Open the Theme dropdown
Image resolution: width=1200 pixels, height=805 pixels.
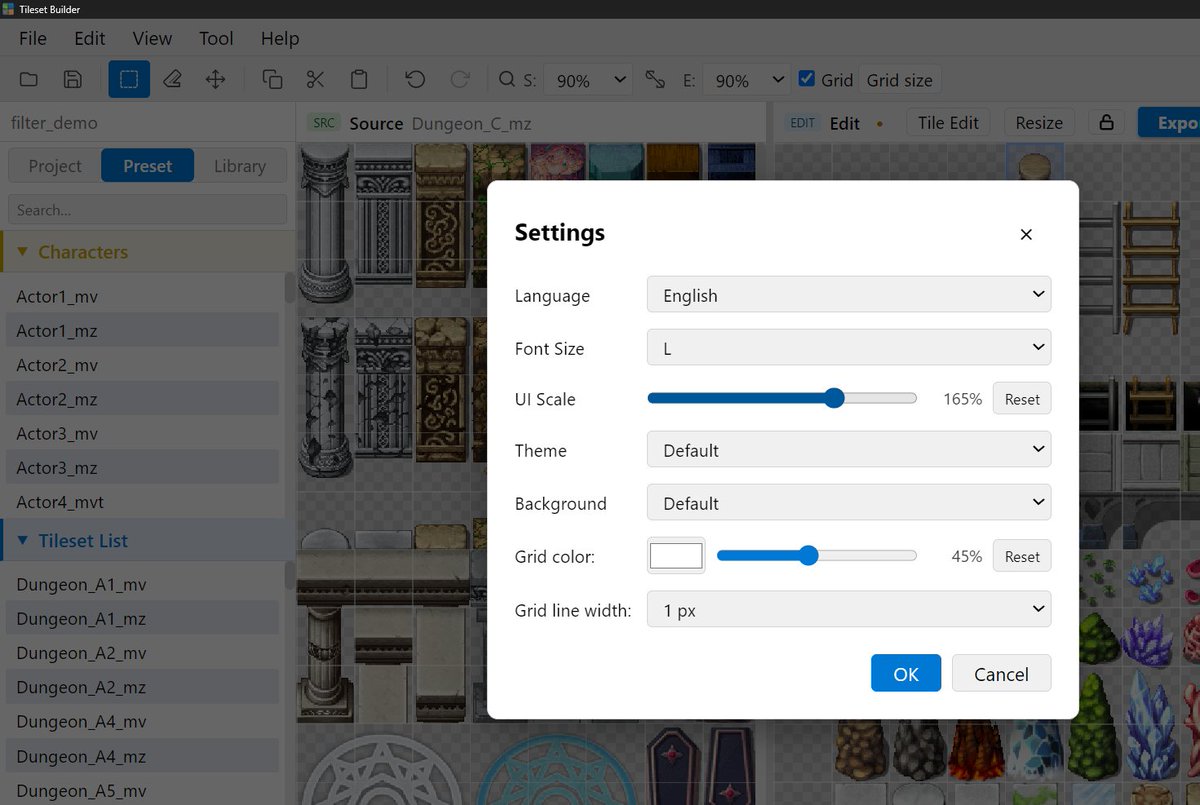tap(849, 450)
